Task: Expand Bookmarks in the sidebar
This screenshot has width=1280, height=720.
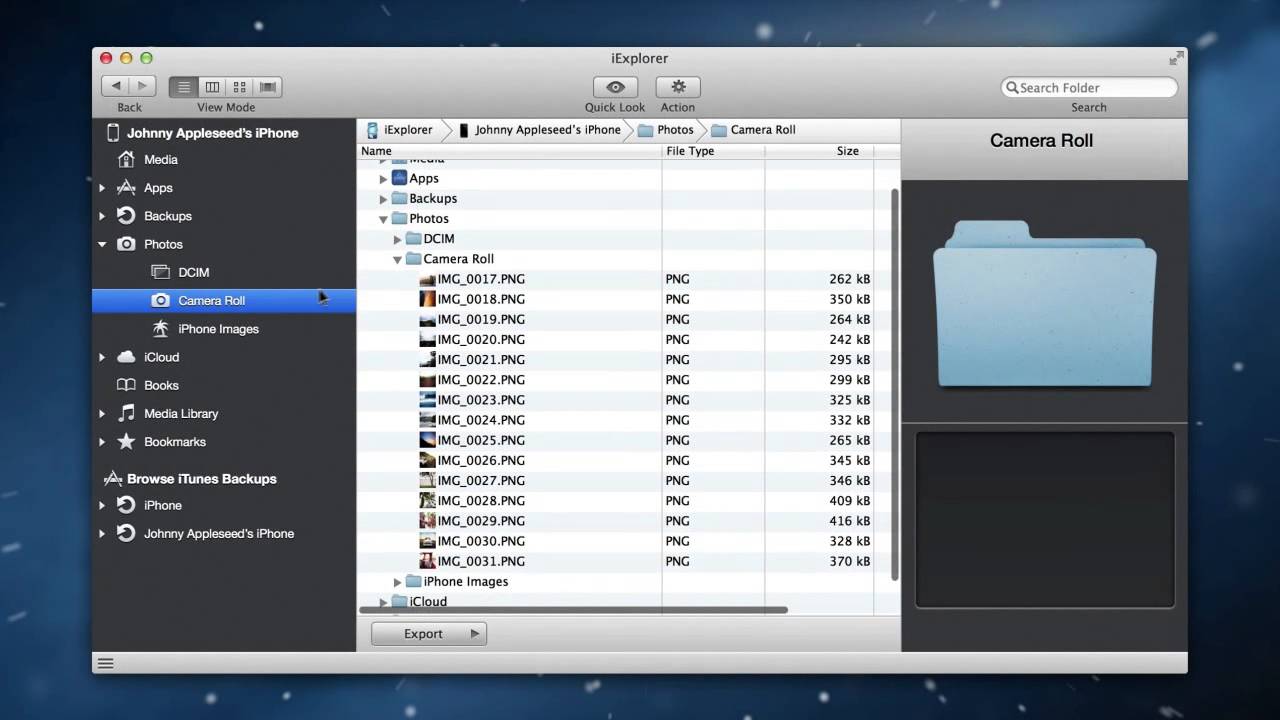Action: coord(102,441)
